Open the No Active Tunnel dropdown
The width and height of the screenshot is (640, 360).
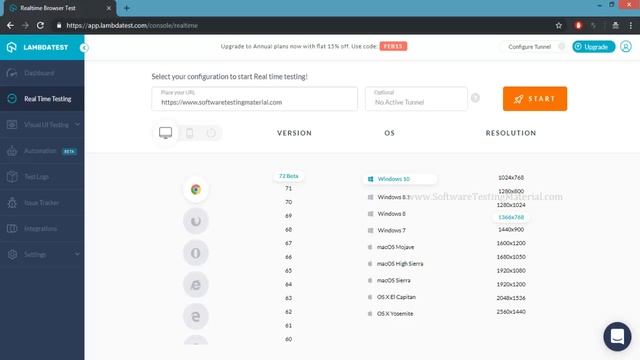[x=416, y=99]
